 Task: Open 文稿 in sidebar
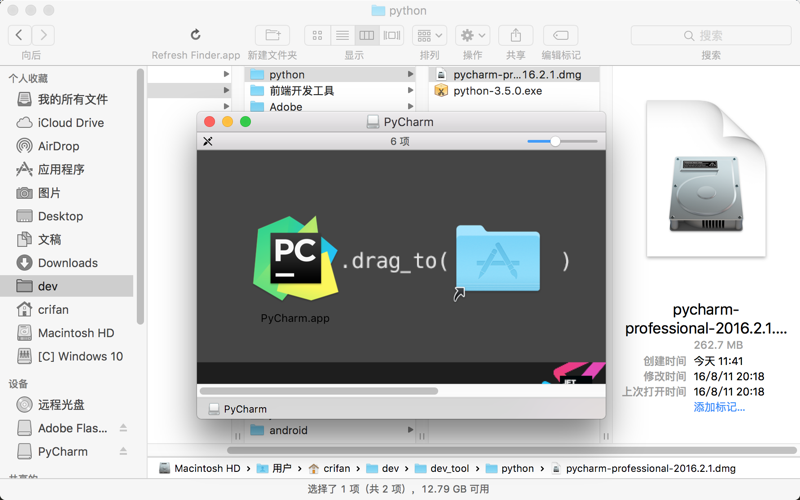click(66, 239)
